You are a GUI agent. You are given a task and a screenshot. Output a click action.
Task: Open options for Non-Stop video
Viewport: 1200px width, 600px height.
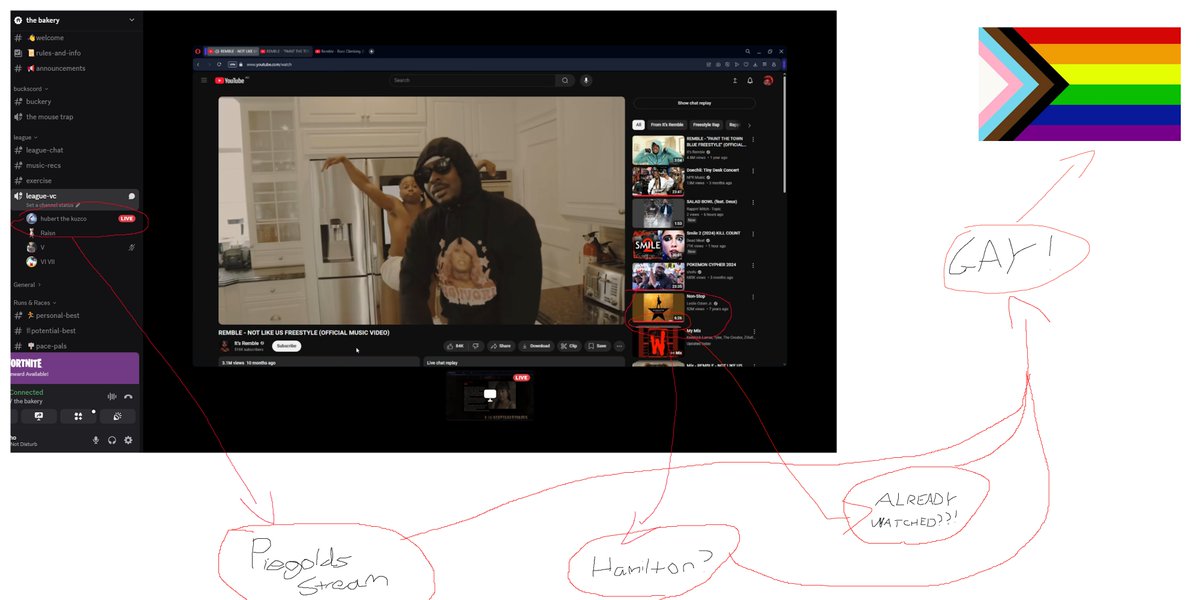tap(753, 298)
